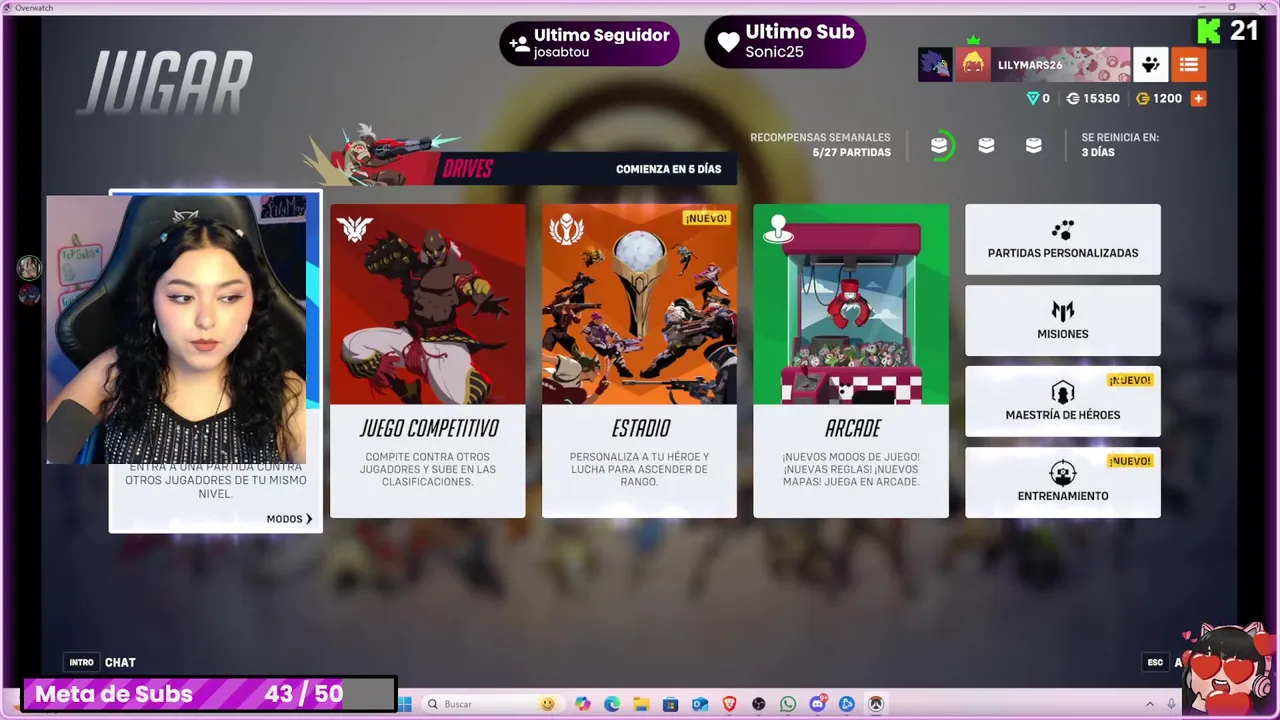Screen dimensions: 1280x720
Task: Click the dark avatar portrait left of LILYMARS26
Action: pos(935,65)
